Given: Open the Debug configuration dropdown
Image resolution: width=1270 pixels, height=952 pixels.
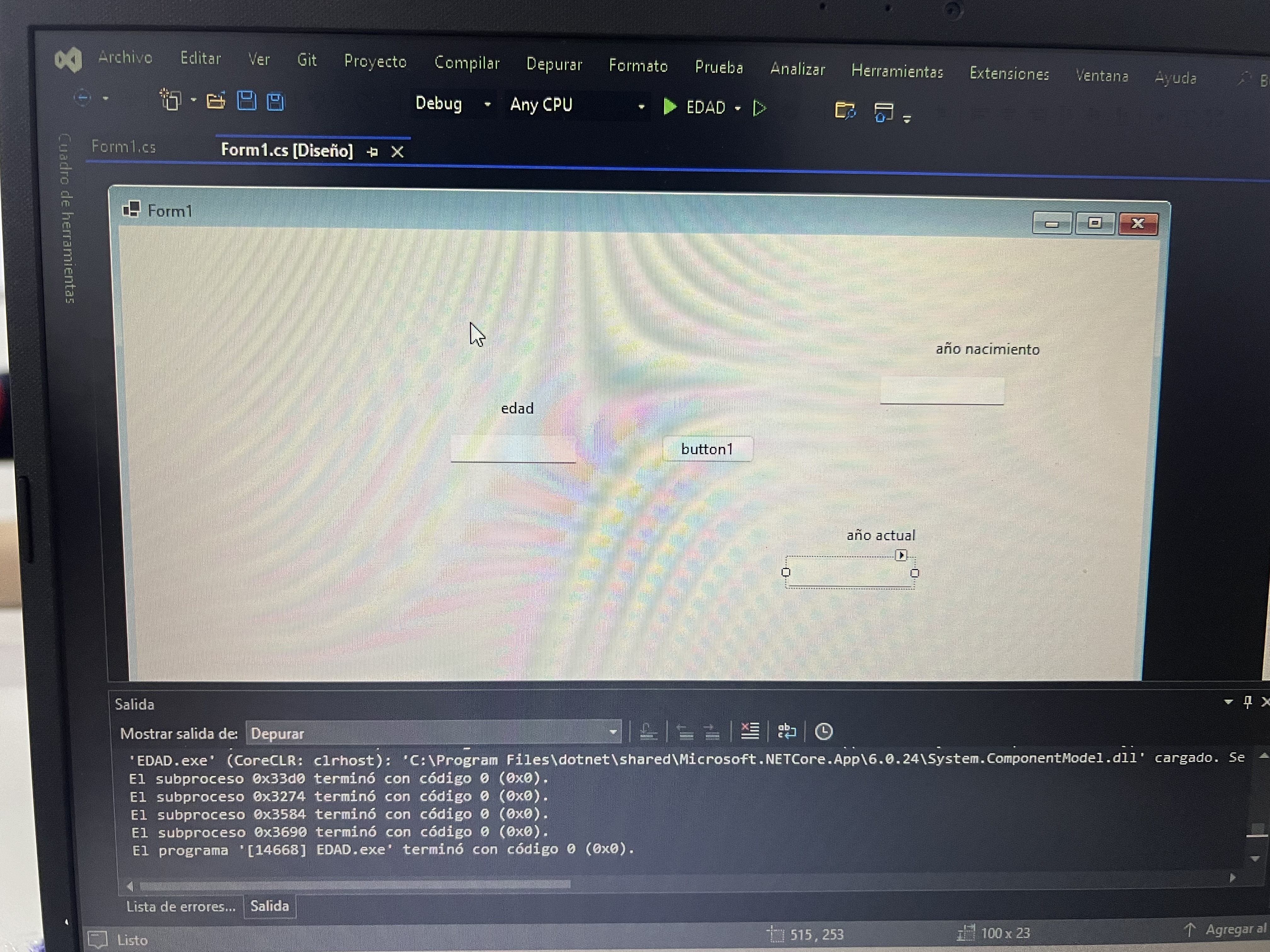Looking at the screenshot, I should [487, 105].
